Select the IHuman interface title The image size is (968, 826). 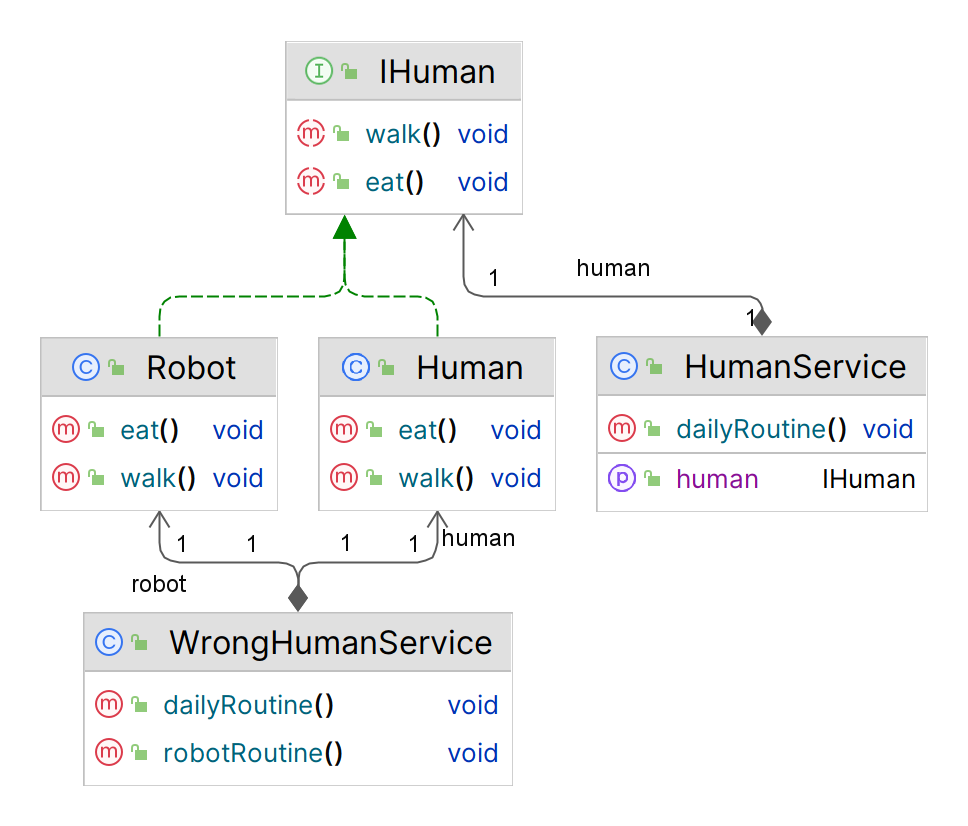[x=437, y=72]
